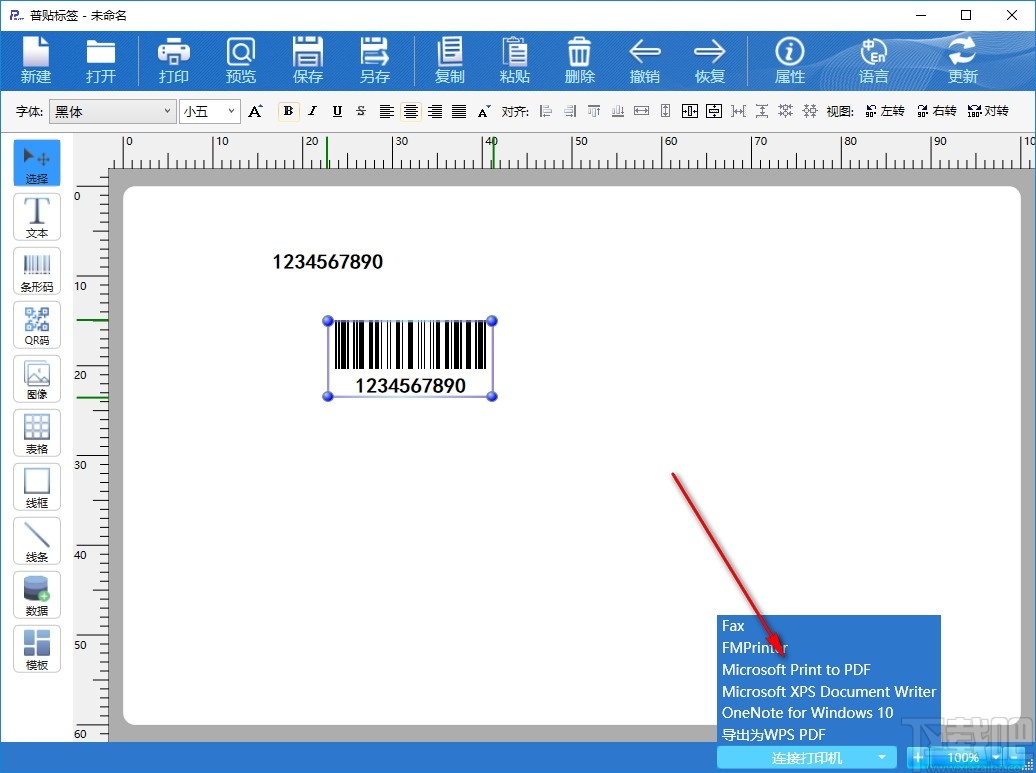The width and height of the screenshot is (1036, 773).
Task: Zoom out with the minus button
Action: click(x=1016, y=757)
